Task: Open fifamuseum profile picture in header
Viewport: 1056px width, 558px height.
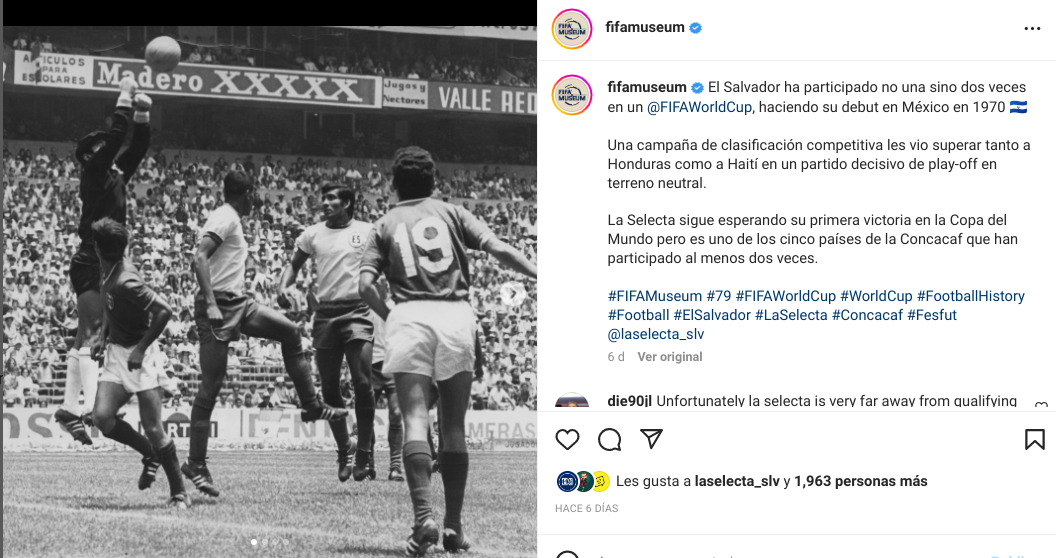Action: click(572, 29)
